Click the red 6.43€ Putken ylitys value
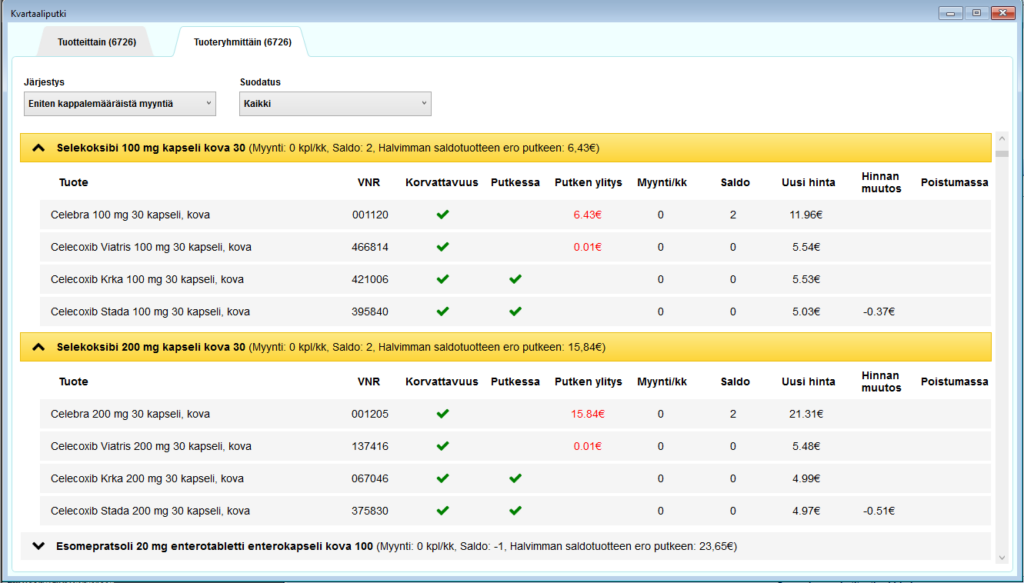Screen dimensions: 1024x583 (588, 215)
